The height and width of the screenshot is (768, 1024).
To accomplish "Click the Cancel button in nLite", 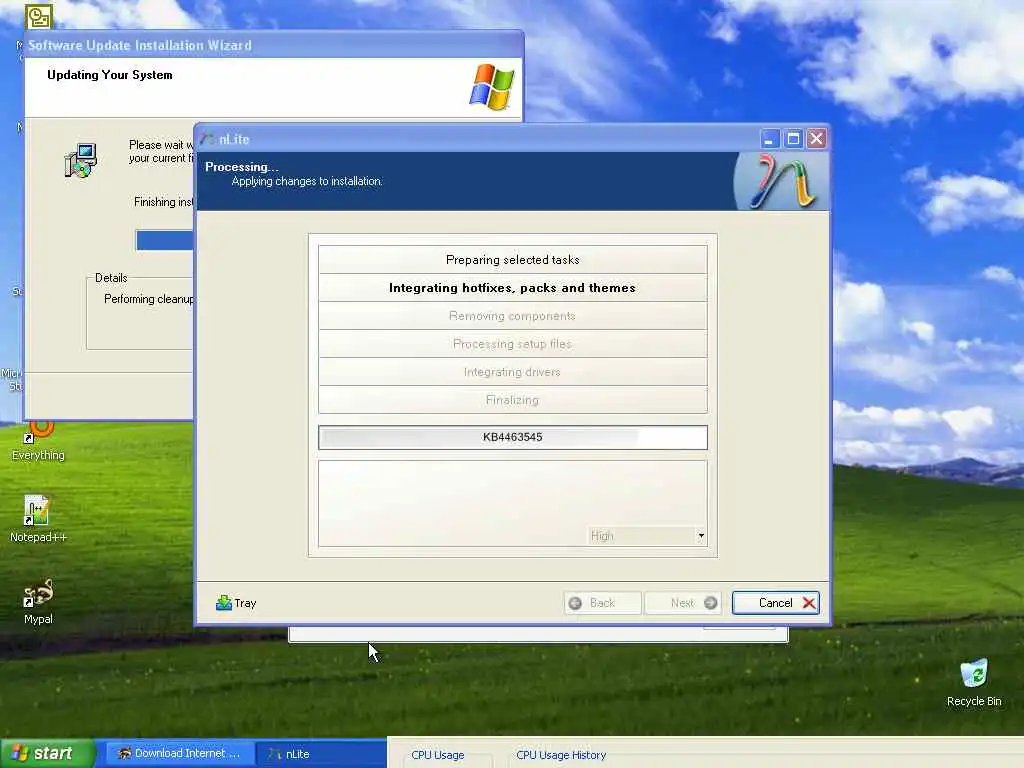I will pyautogui.click(x=776, y=603).
